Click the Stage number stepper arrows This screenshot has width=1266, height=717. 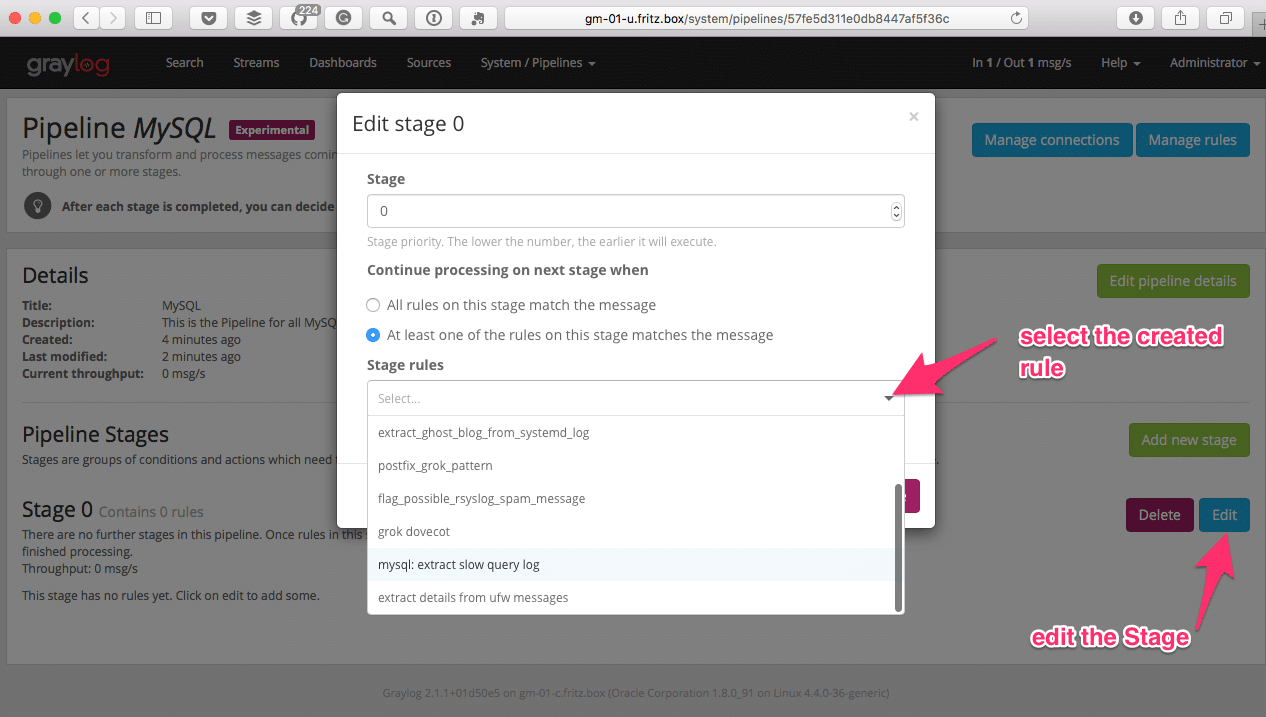point(896,211)
